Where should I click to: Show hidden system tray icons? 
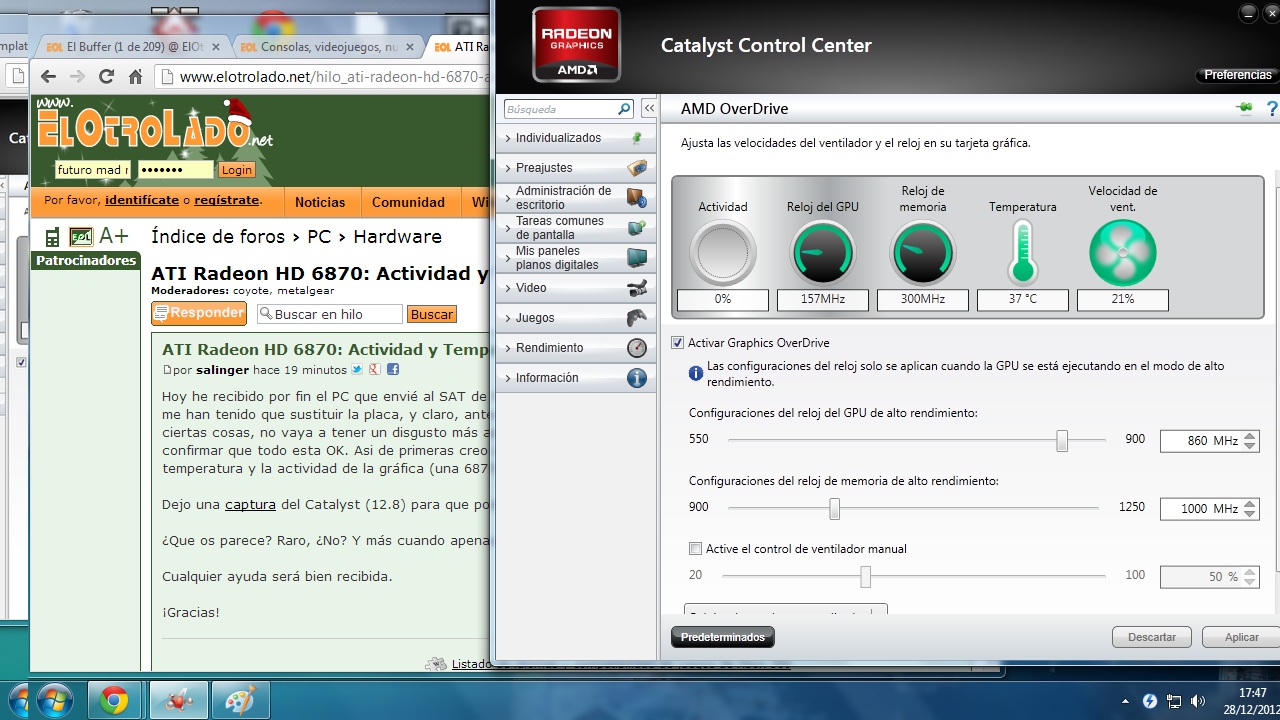point(1126,701)
